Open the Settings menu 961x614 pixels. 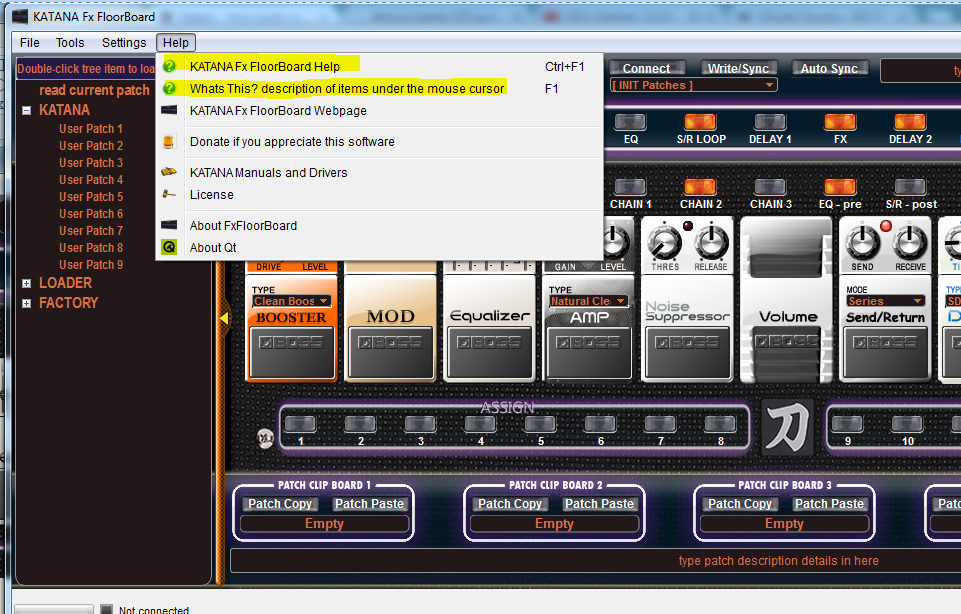(x=124, y=42)
